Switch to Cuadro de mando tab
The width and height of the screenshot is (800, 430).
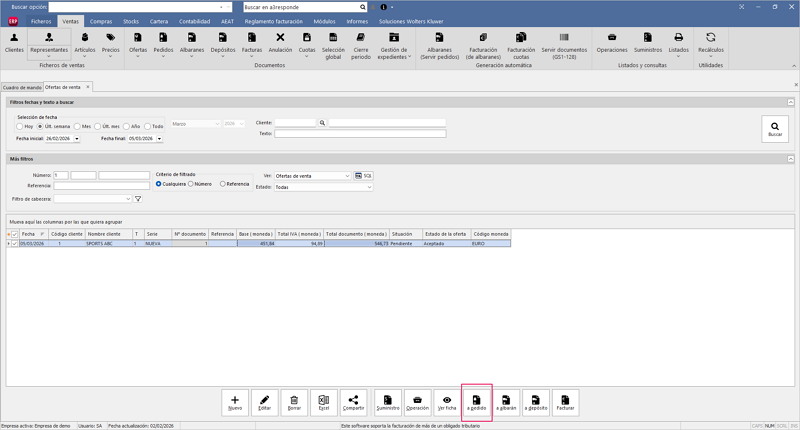(x=22, y=88)
